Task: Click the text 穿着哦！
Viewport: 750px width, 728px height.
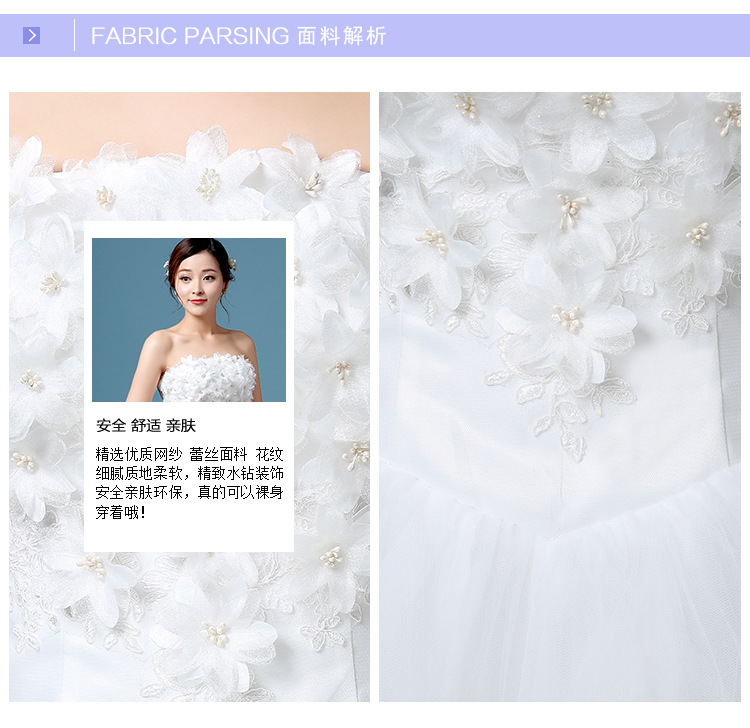Action: (121, 512)
